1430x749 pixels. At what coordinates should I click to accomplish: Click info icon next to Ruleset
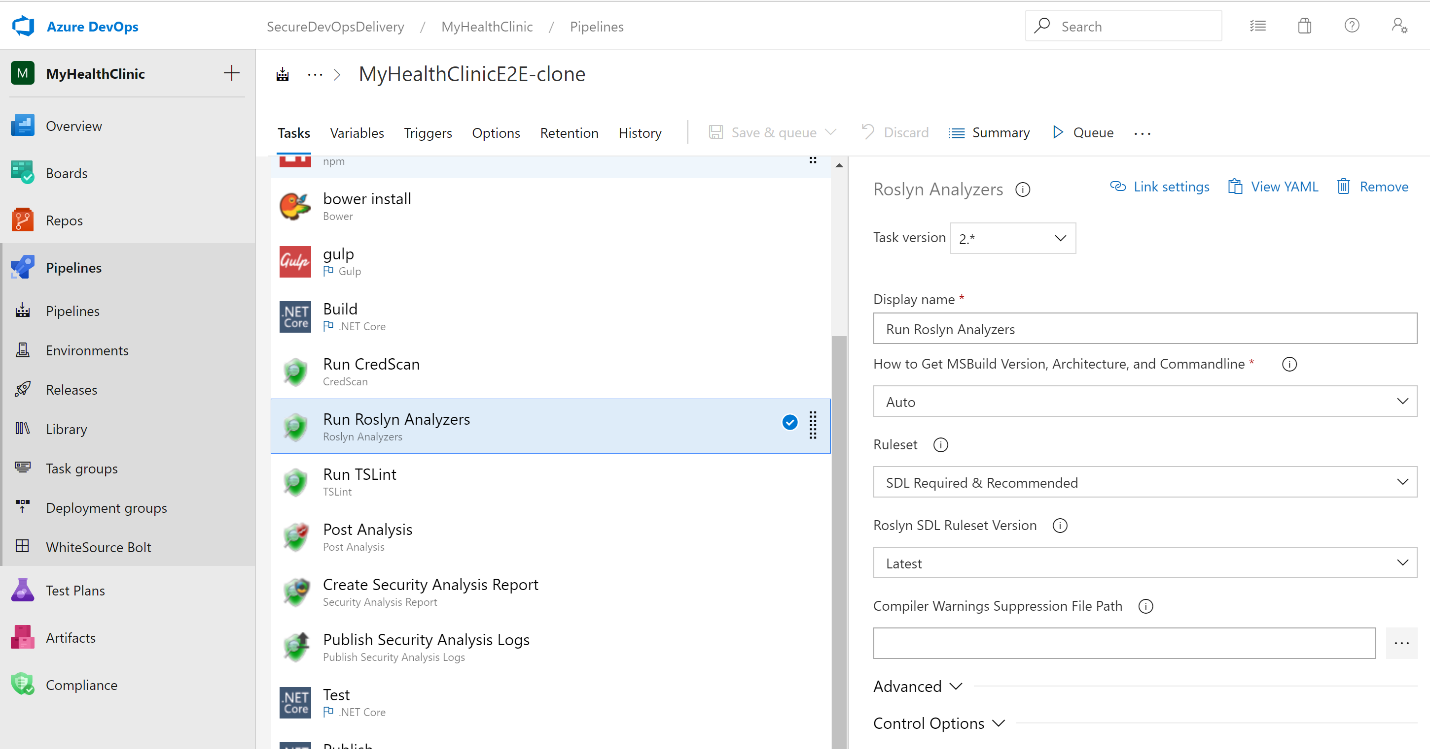[940, 445]
